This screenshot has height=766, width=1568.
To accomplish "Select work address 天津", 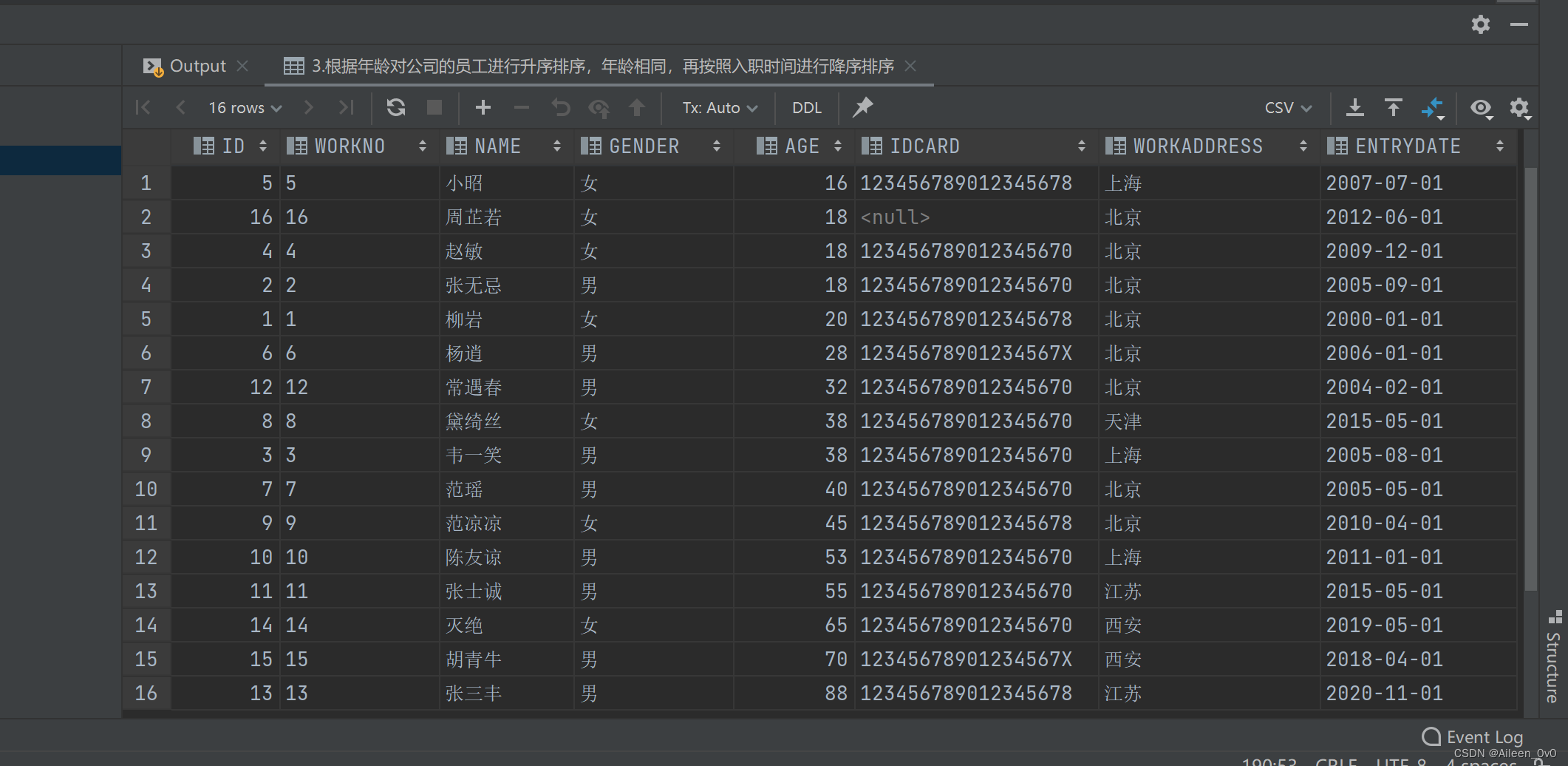I will [x=1210, y=421].
